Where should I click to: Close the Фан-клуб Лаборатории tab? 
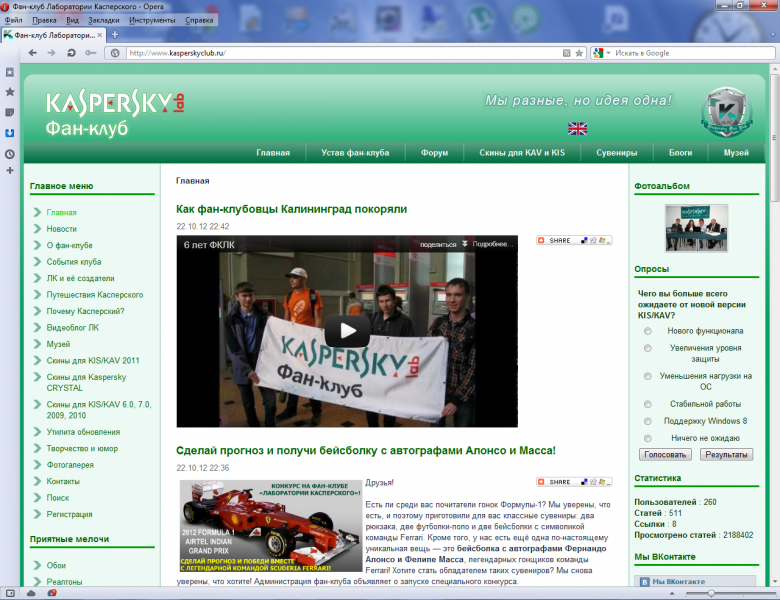click(x=99, y=35)
